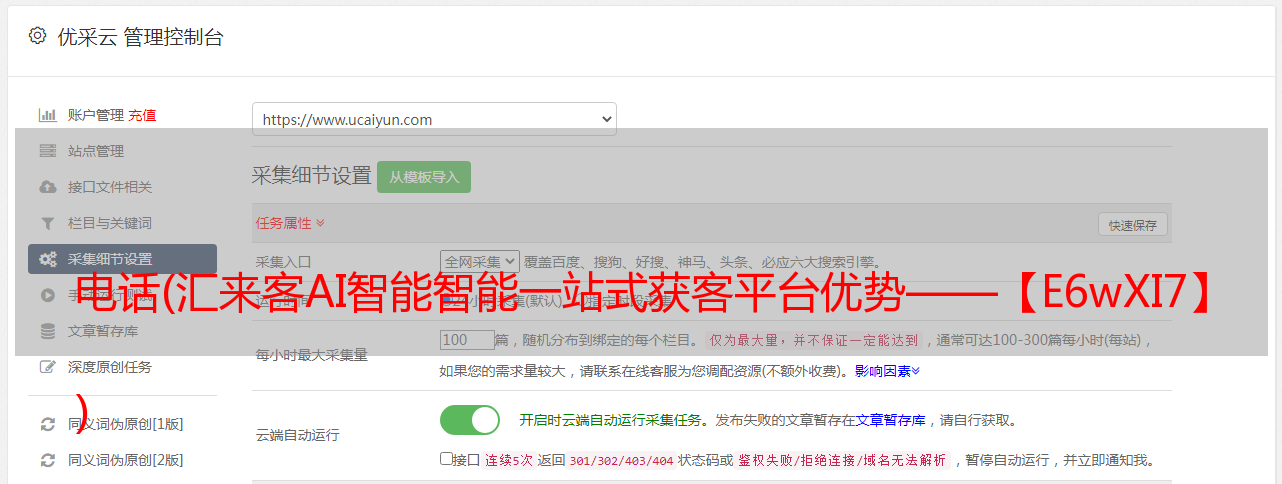Click the 每小时最大采集量 label
1282x484 pixels.
(x=312, y=355)
